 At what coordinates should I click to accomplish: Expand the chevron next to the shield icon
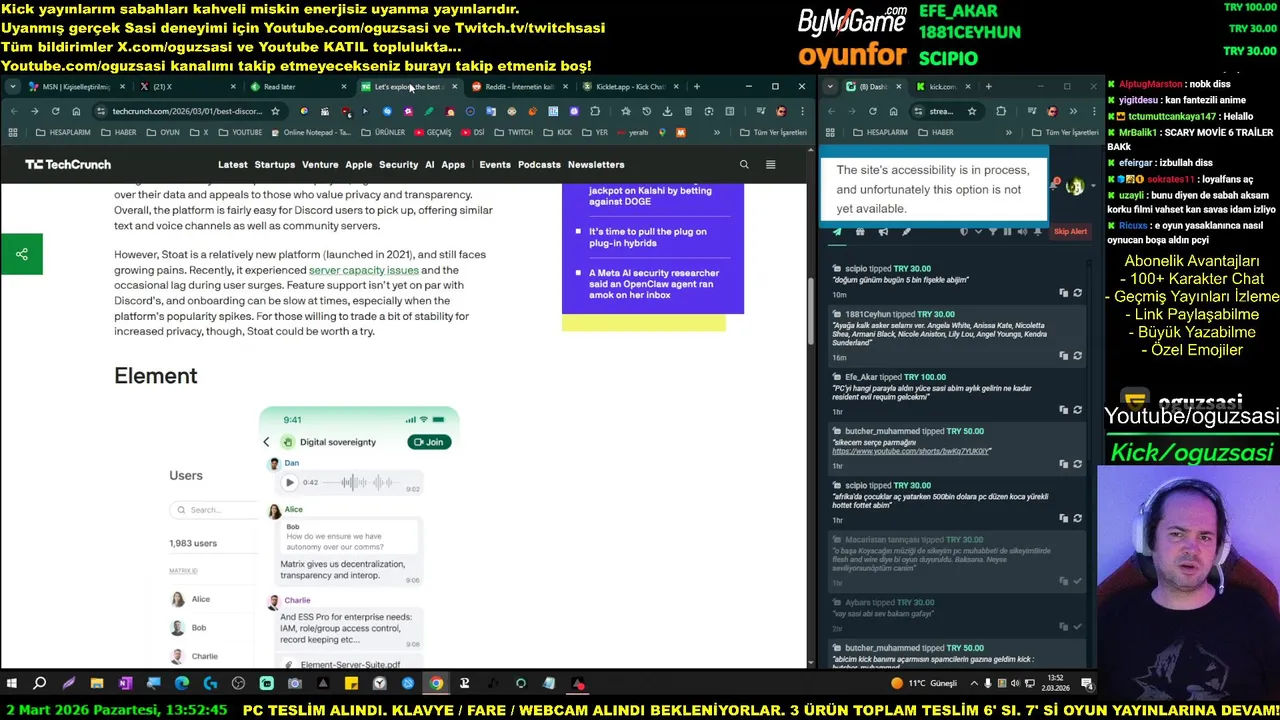tap(978, 232)
